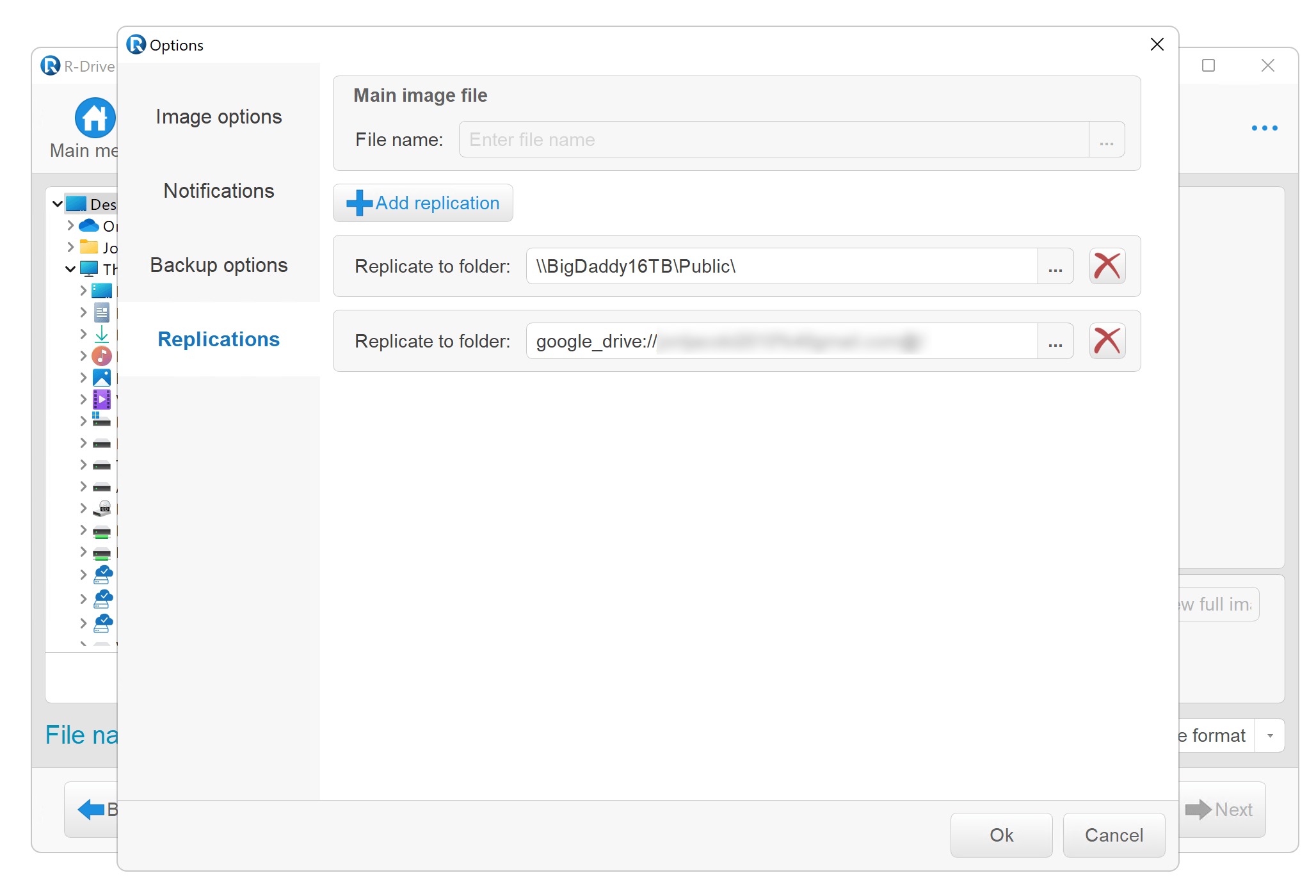Expand the OneDrive cloud tree node

coord(70,225)
